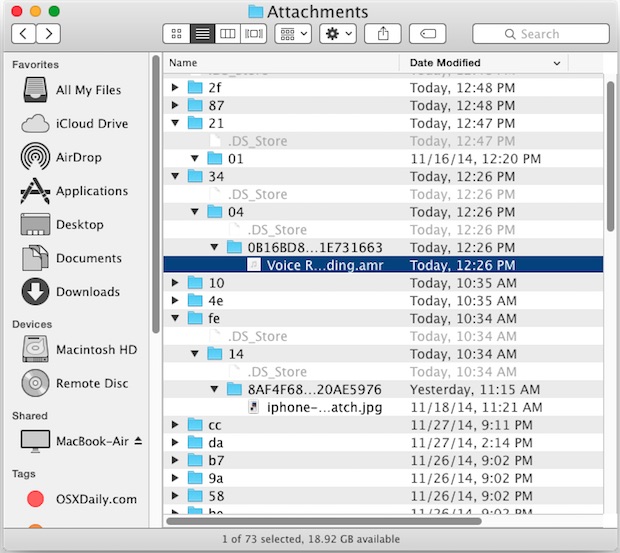620x553 pixels.
Task: Select MacBook-Air under Shared
Action: pos(75,441)
